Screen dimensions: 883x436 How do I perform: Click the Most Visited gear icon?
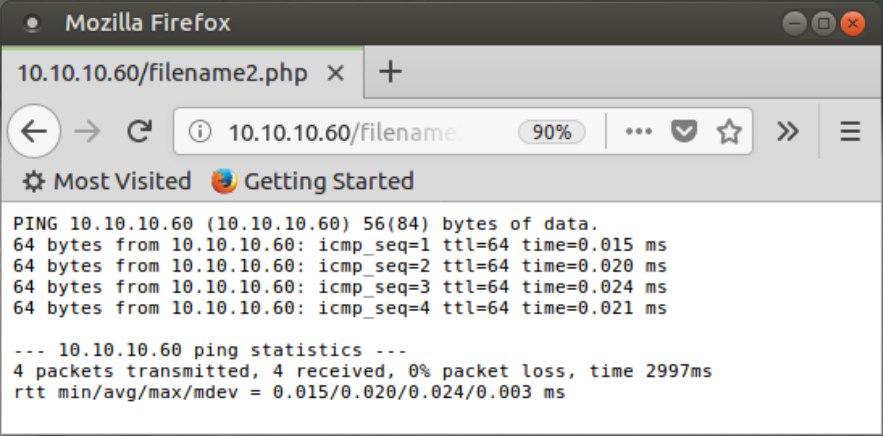click(34, 181)
